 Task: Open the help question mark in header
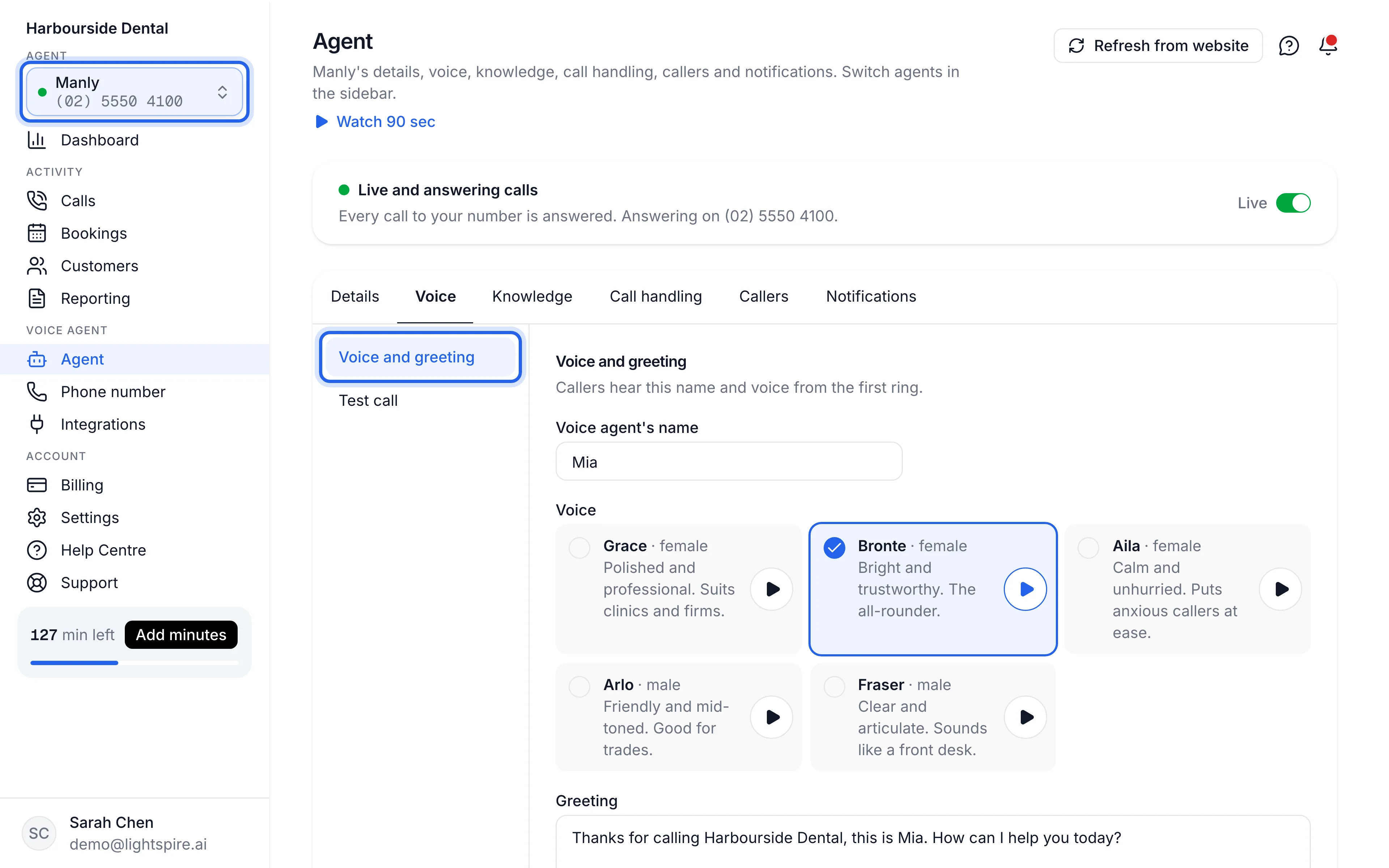pyautogui.click(x=1288, y=45)
